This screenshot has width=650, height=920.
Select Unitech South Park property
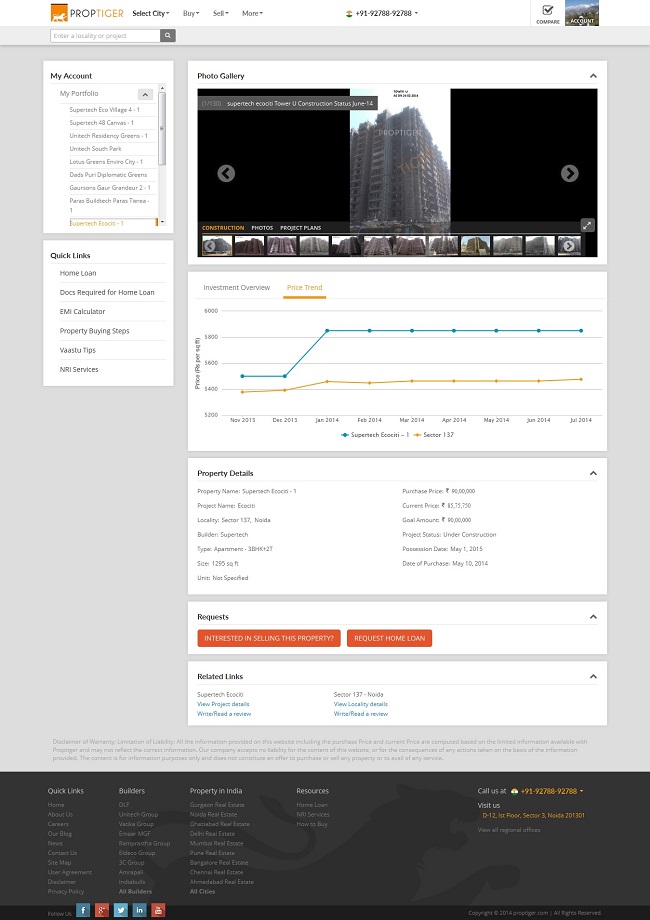(96, 148)
